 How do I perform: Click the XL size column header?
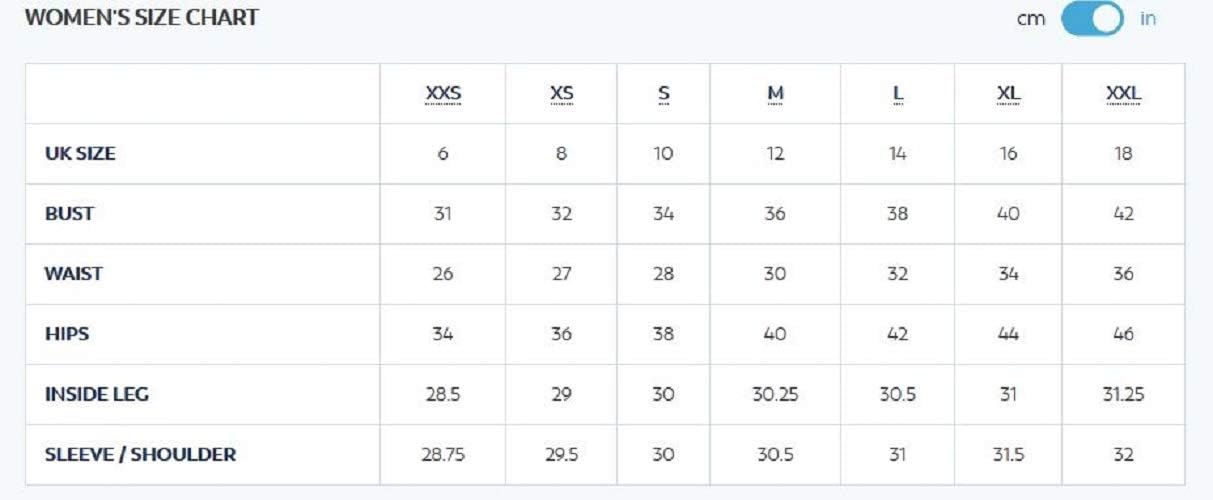click(x=1009, y=94)
